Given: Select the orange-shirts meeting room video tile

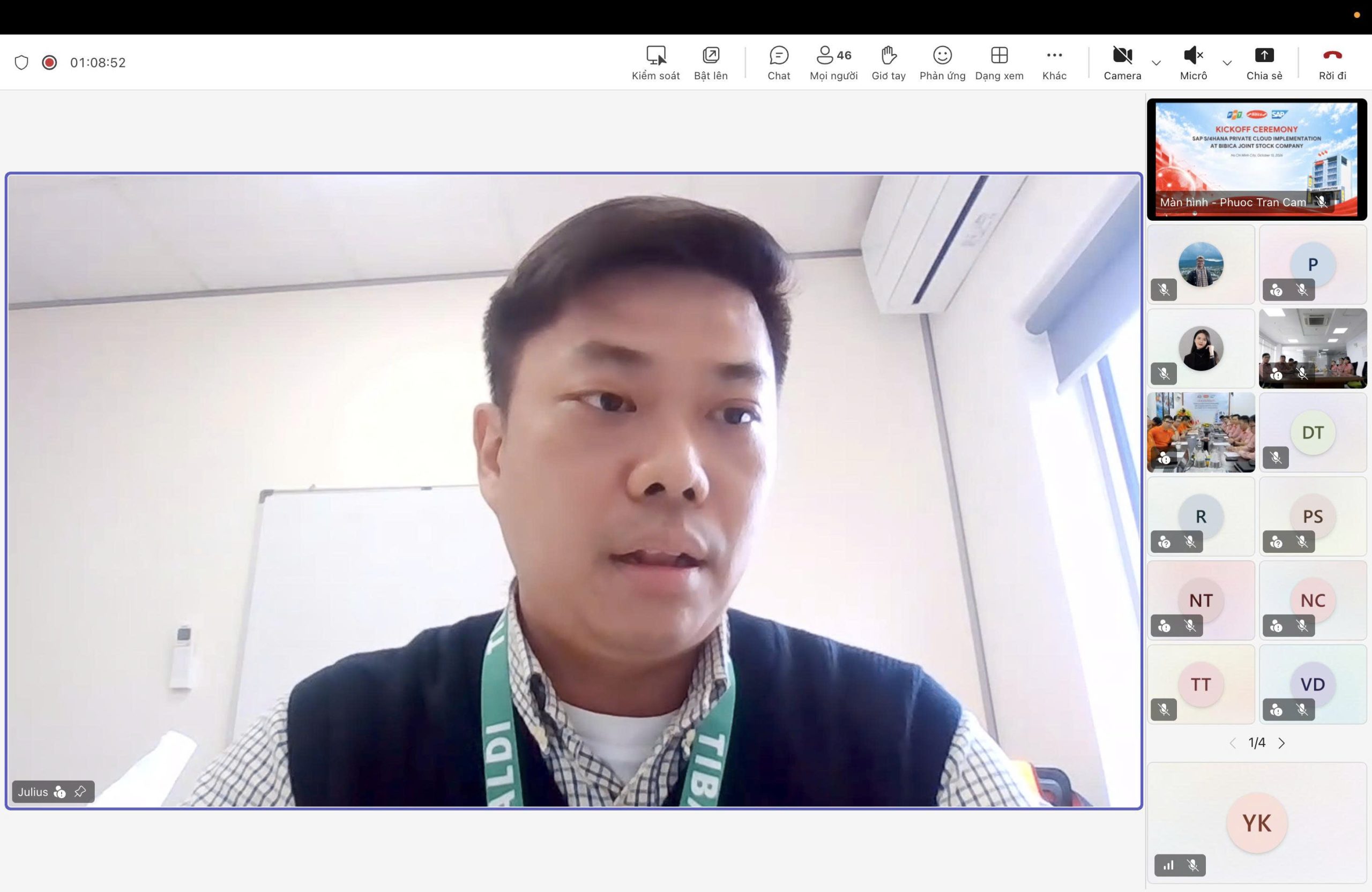Looking at the screenshot, I should [1201, 432].
